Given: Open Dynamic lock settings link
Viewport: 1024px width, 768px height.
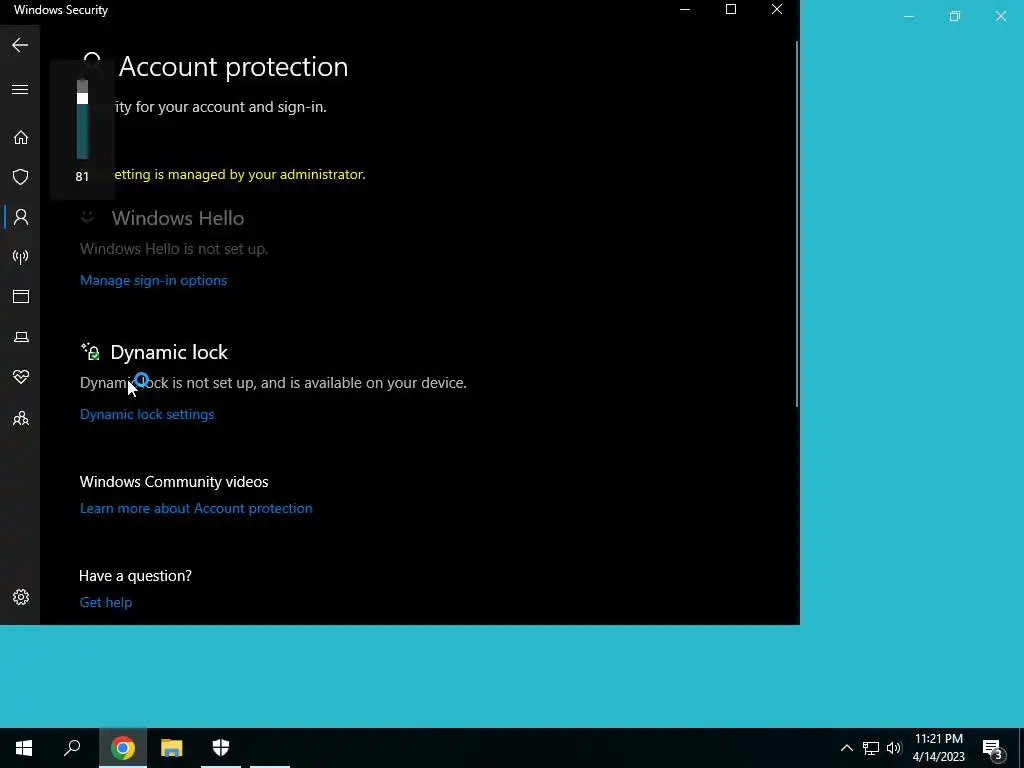Looking at the screenshot, I should (147, 414).
